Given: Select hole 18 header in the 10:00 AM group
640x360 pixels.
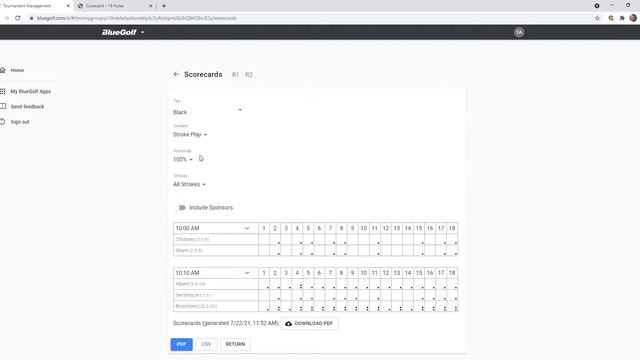Looking at the screenshot, I should pos(452,228).
